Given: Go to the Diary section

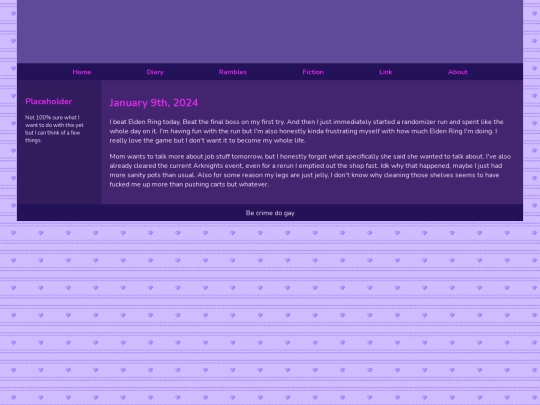Looking at the screenshot, I should (x=155, y=72).
